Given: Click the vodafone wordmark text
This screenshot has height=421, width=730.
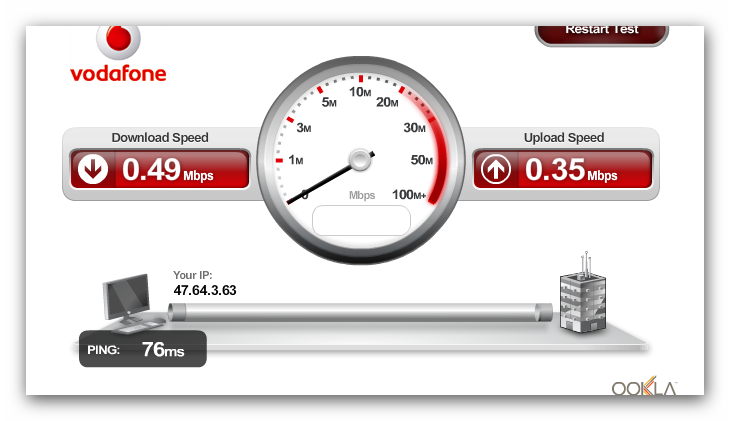Looking at the screenshot, I should (x=118, y=74).
